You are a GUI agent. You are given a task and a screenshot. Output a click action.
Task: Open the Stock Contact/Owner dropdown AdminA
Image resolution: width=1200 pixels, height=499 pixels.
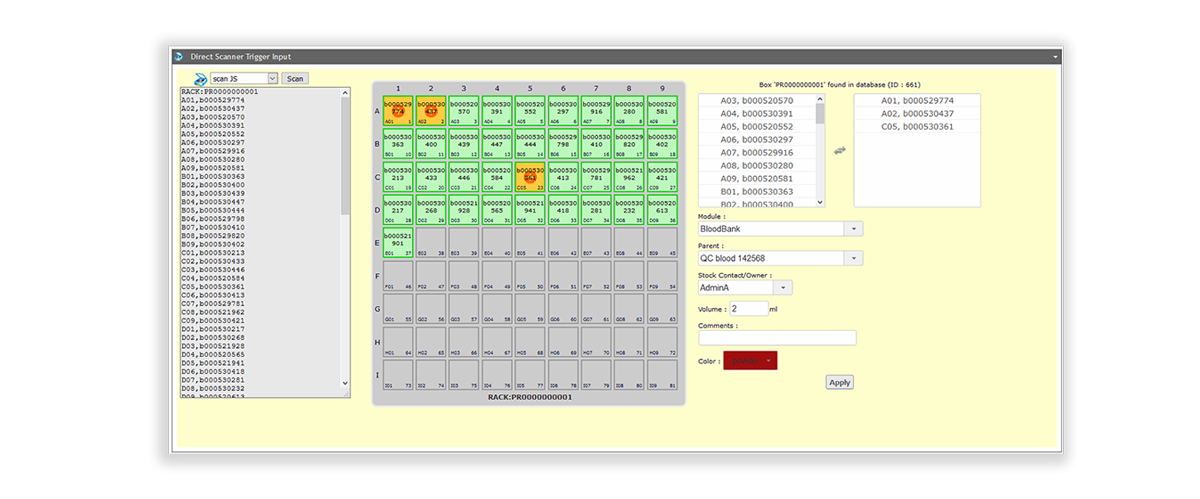pyautogui.click(x=745, y=287)
